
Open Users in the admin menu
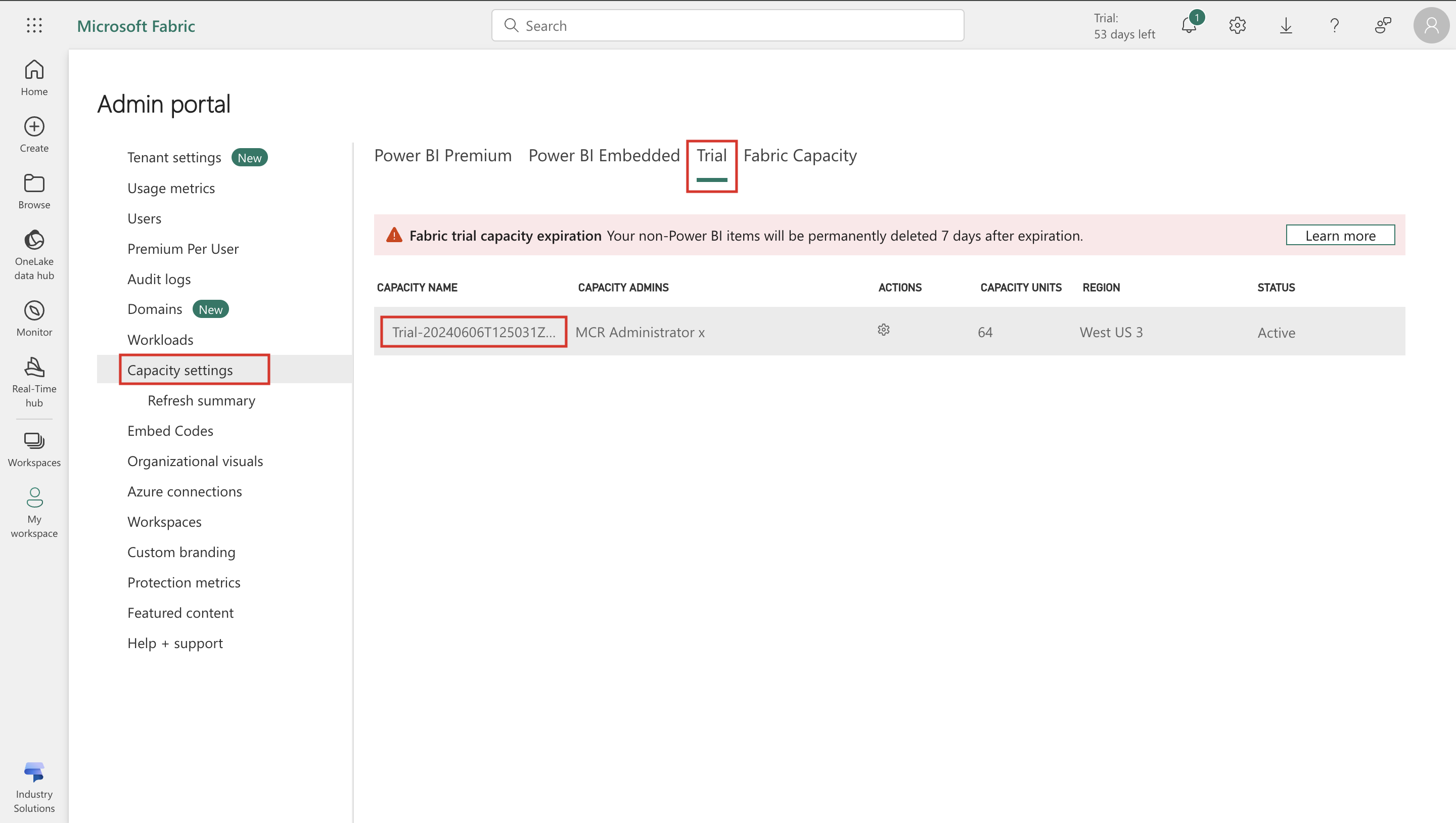click(144, 218)
